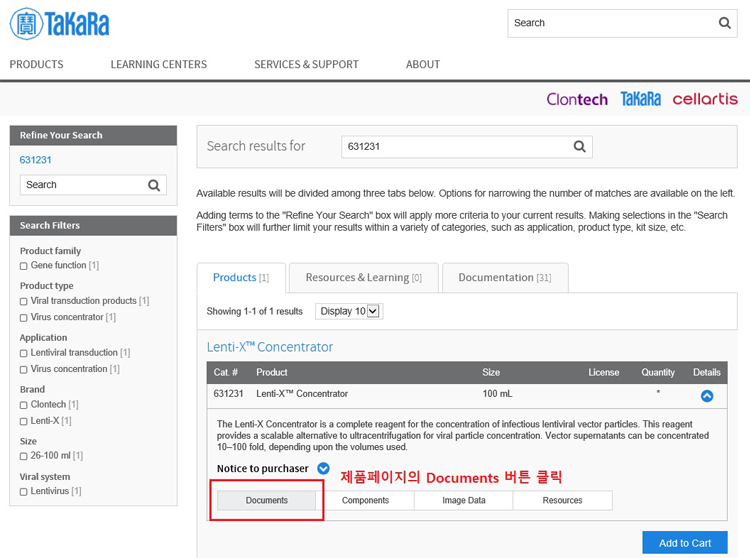Click the Notice to purchaser label
This screenshot has width=750, height=558.
(263, 468)
